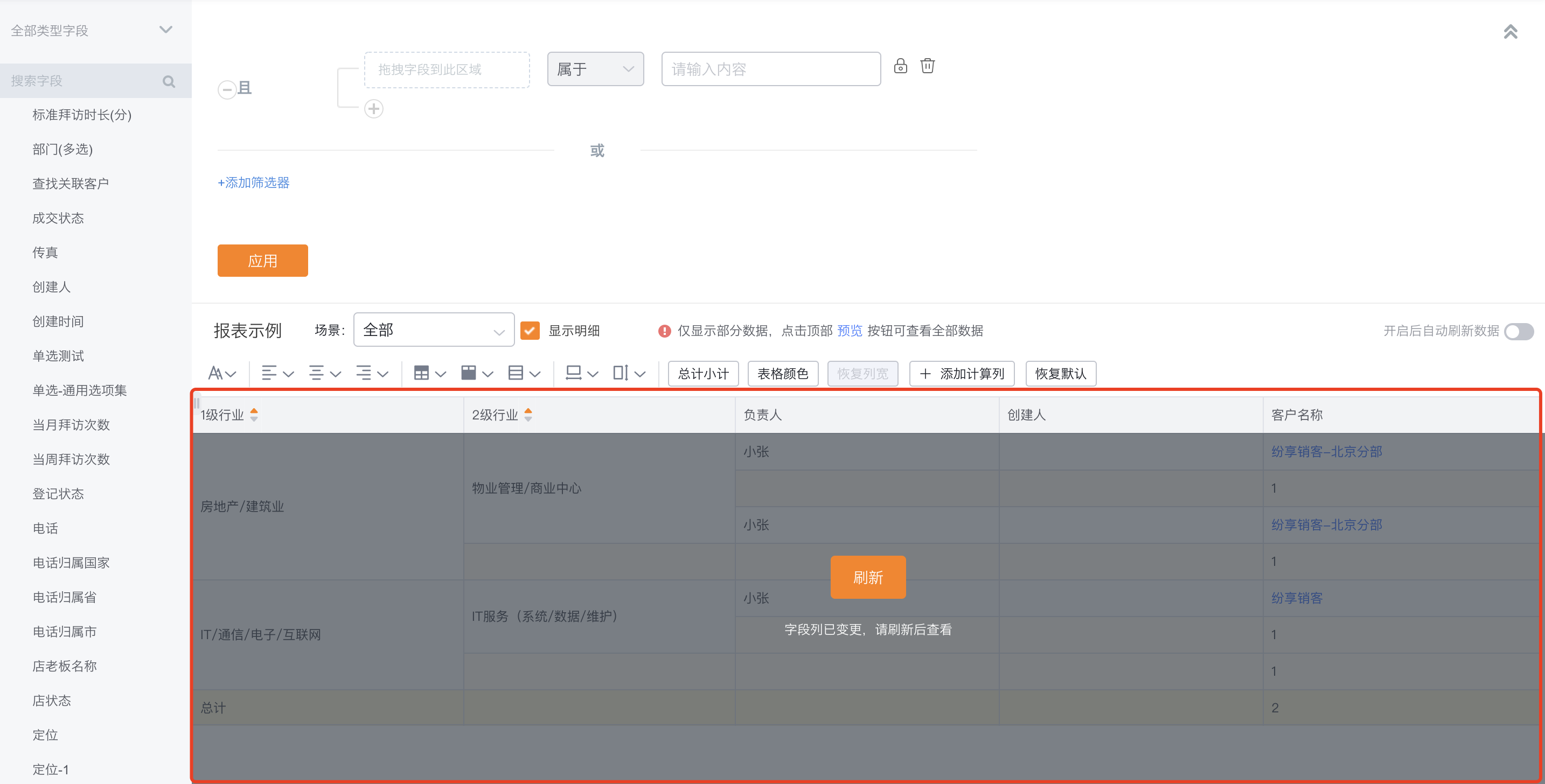Screen dimensions: 1545x784
Task: Select the 部门(多选) field
Action: (62, 149)
